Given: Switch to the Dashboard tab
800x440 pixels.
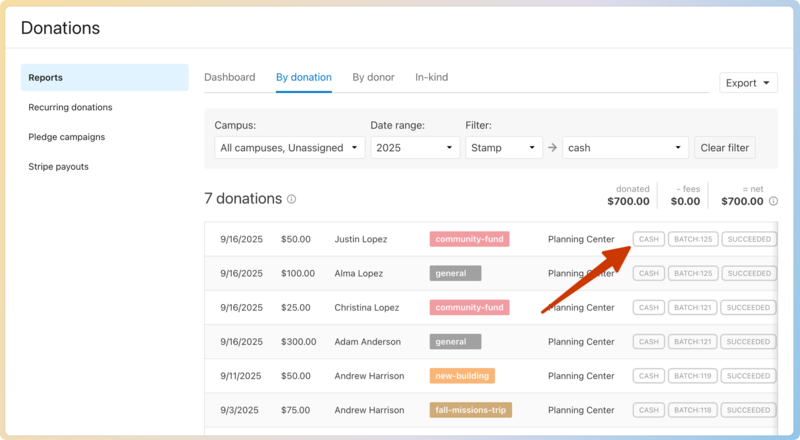Looking at the screenshot, I should click(x=230, y=77).
